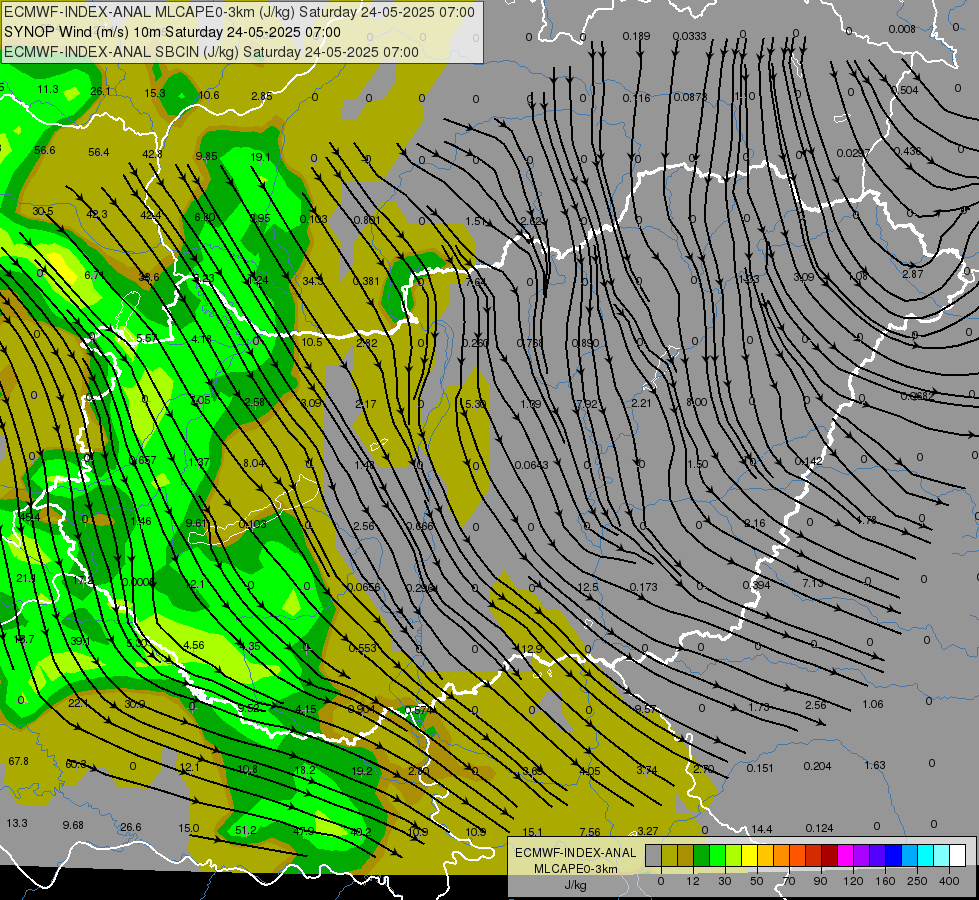
Task: Click the grid value '7.92'
Action: pyautogui.click(x=587, y=404)
